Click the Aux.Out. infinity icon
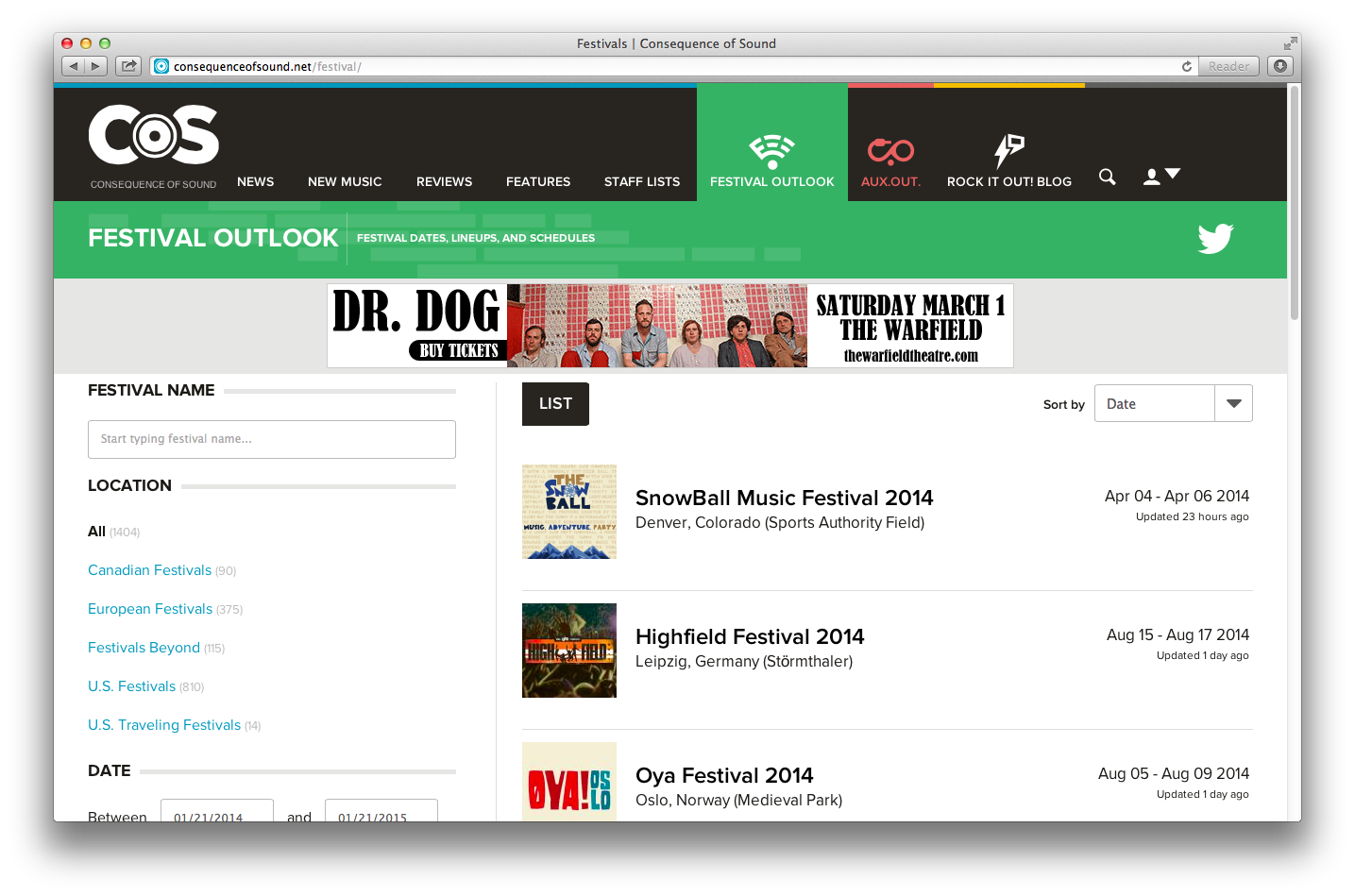 pos(890,151)
